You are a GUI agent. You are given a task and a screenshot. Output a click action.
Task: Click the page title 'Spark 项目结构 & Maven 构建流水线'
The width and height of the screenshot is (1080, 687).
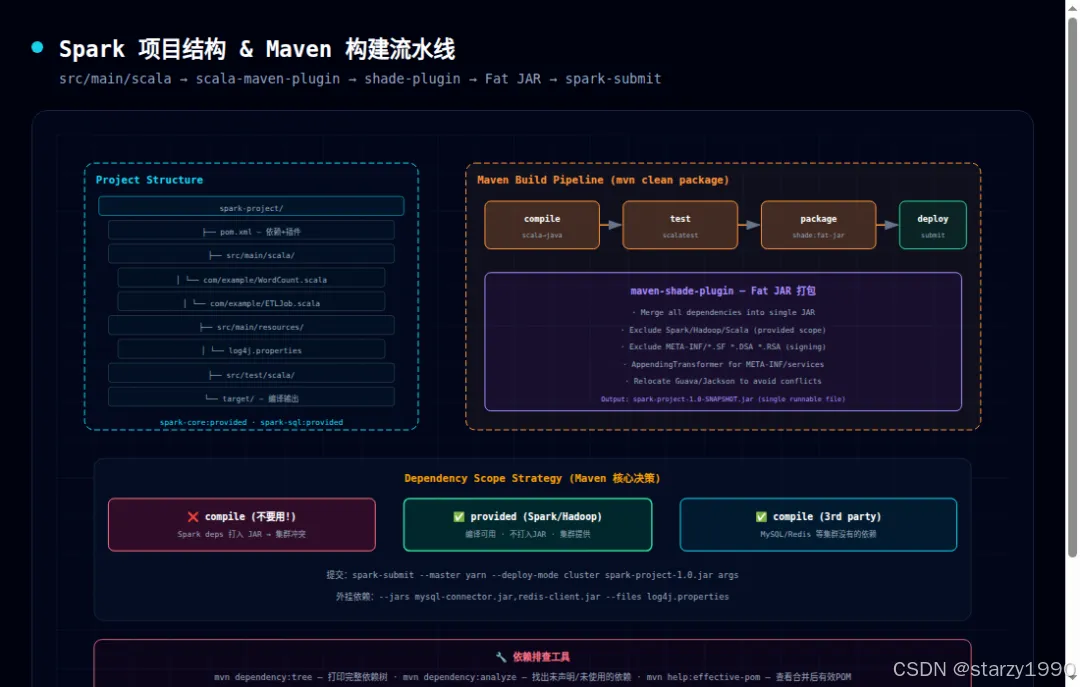257,49
